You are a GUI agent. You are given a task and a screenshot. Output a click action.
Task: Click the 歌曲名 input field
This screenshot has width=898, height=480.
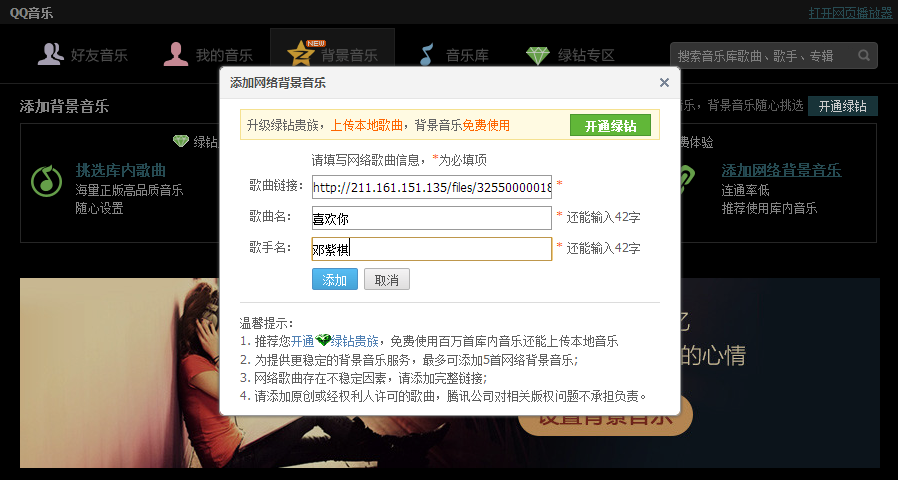432,218
